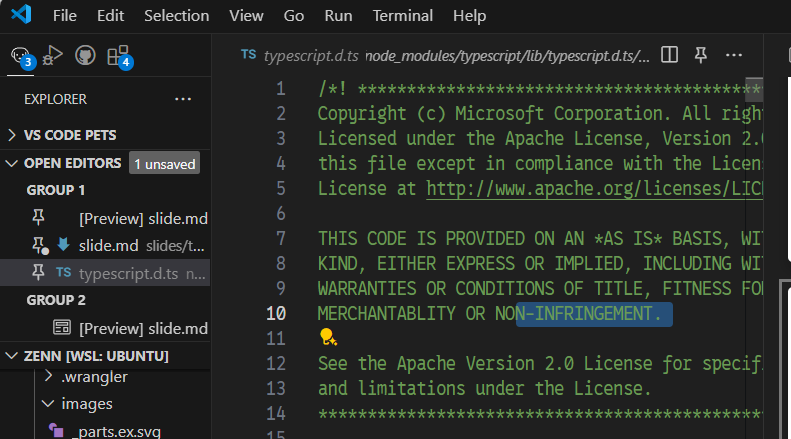Click the GROUP 1 heading
This screenshot has height=439, width=791.
(x=56, y=190)
